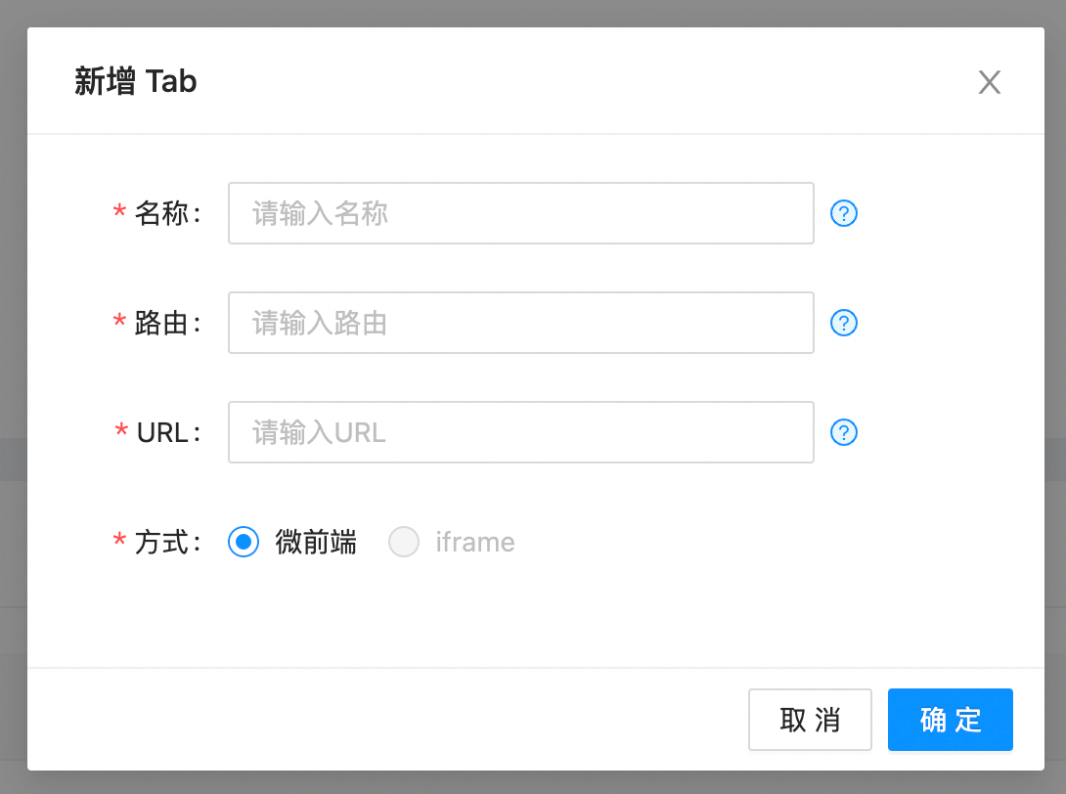Click the URL field label

[x=163, y=432]
